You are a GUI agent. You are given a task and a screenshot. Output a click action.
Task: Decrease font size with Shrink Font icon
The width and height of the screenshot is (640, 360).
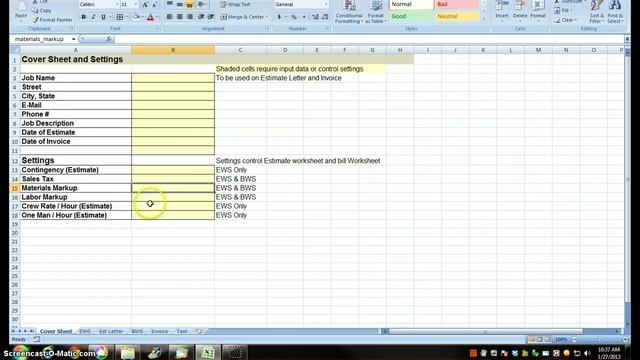(155, 4)
